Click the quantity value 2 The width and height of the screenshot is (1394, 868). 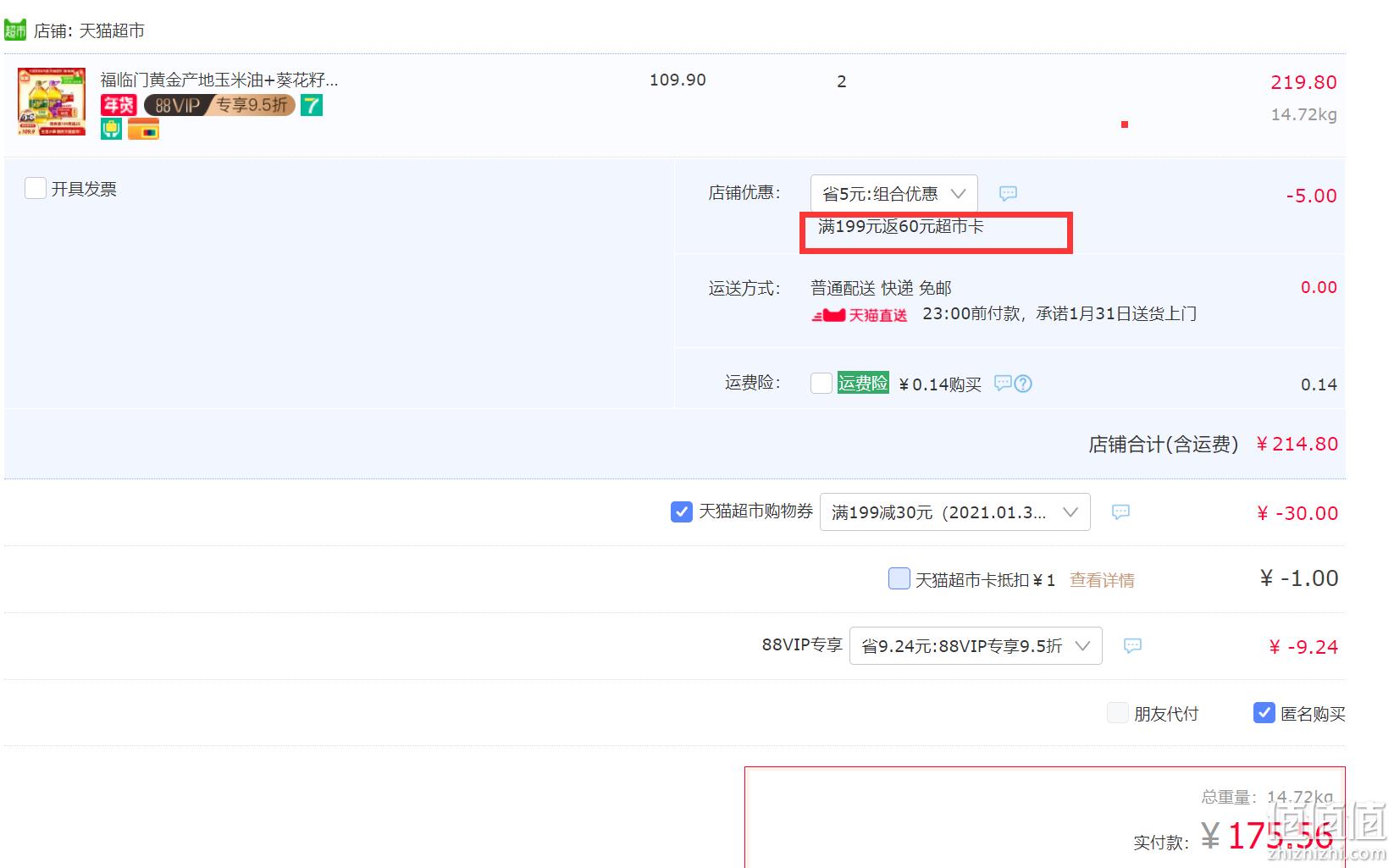[x=841, y=81]
